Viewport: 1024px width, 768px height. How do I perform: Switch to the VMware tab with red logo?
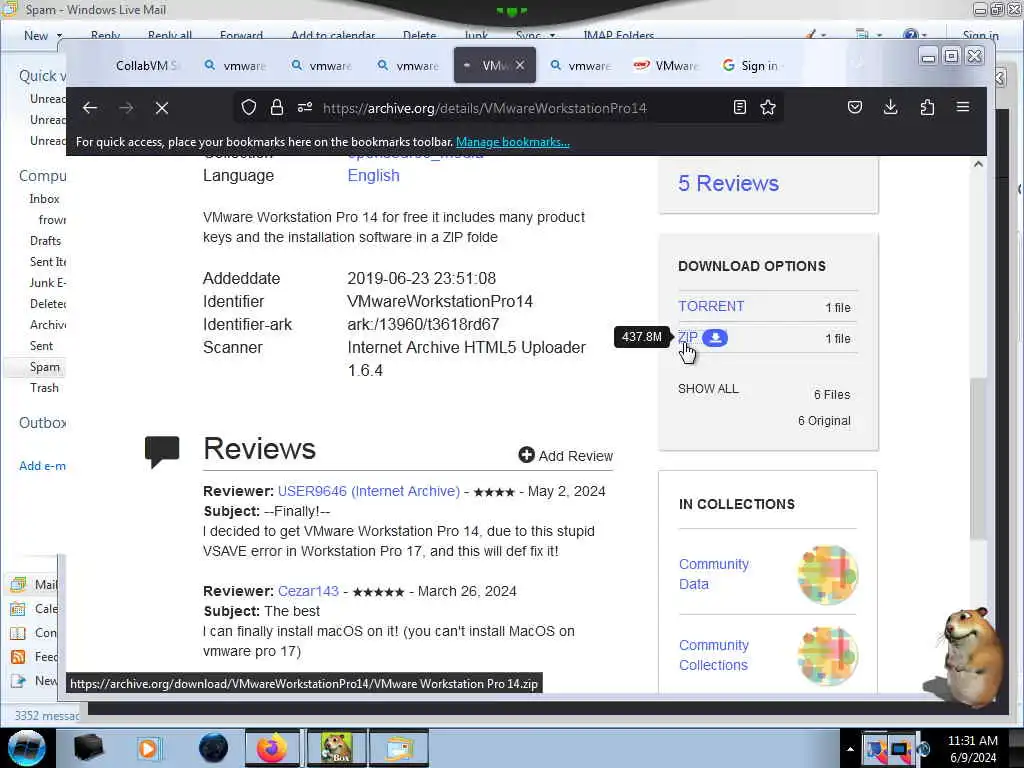tap(667, 65)
